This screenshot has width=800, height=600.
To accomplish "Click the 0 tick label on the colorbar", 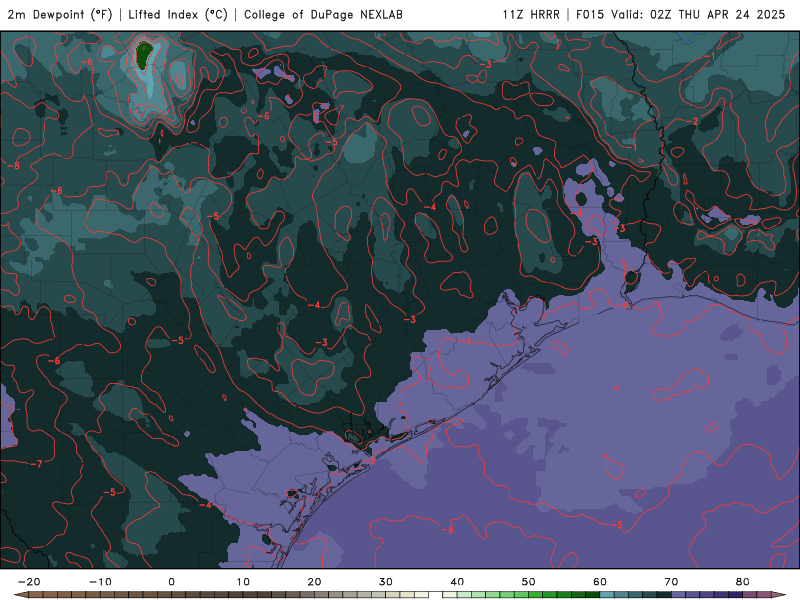I will tap(171, 582).
